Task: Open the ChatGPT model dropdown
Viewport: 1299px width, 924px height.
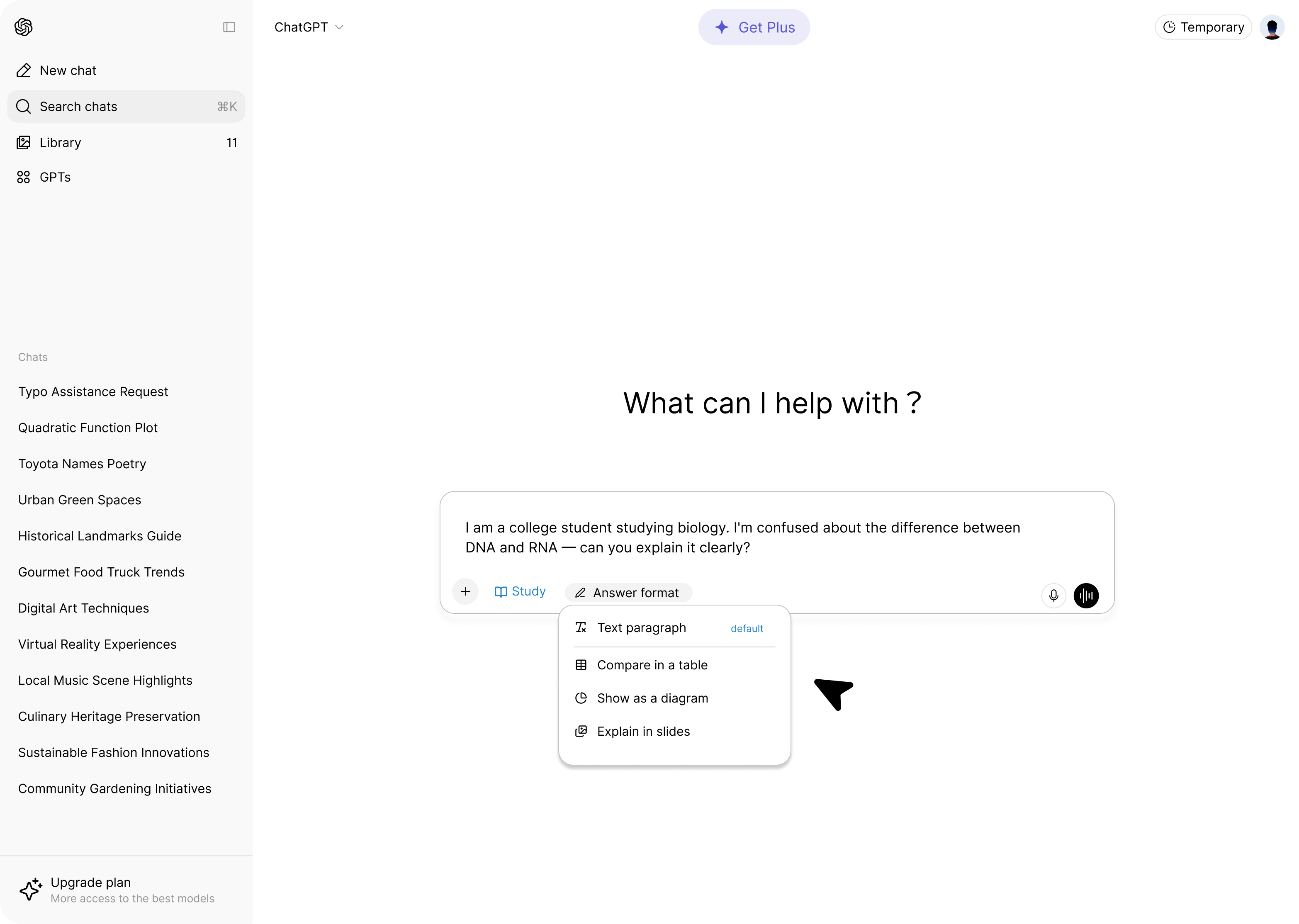Action: 309,27
